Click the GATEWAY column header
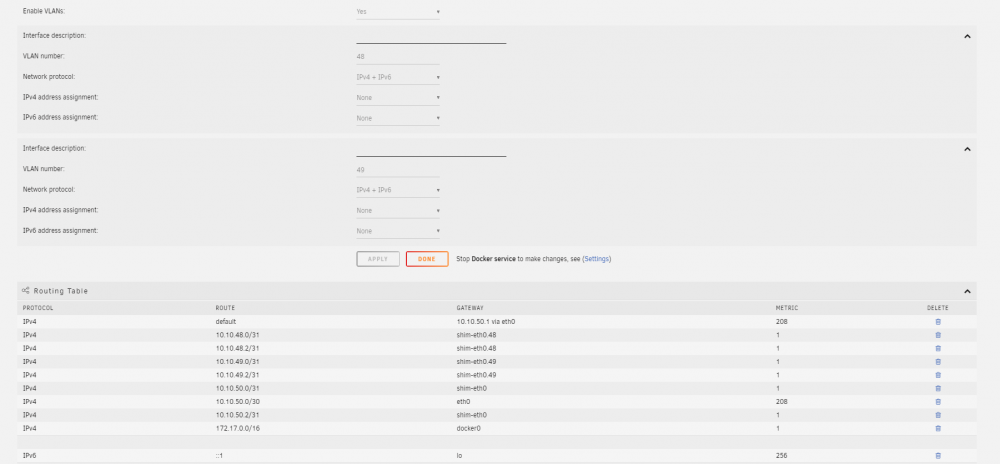Screen dimensions: 1000x464 click(x=470, y=308)
